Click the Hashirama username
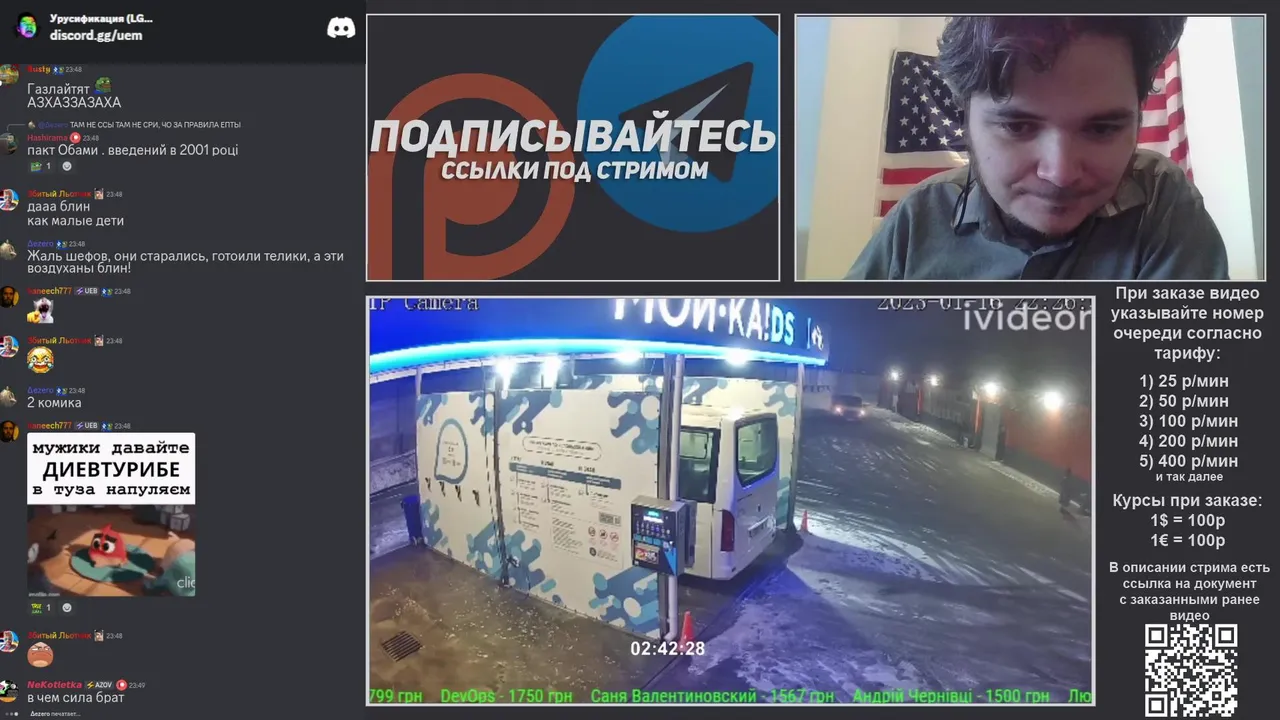The image size is (1280, 720). pyautogui.click(x=47, y=138)
